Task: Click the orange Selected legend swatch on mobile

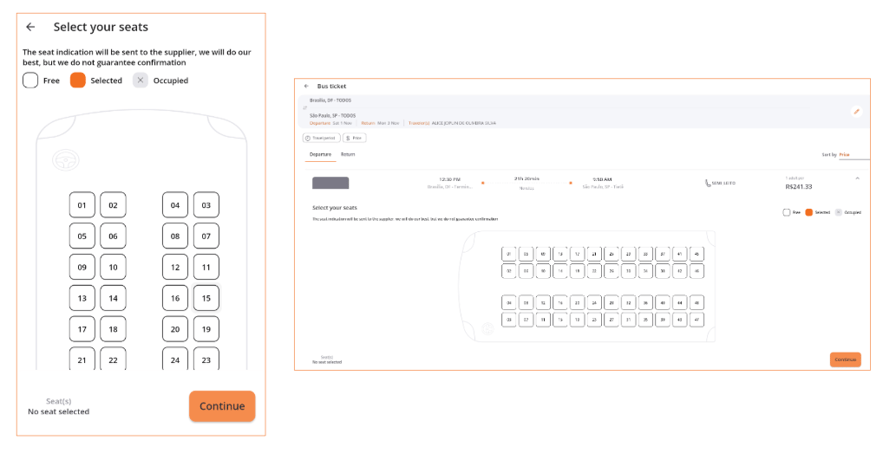Action: click(78, 80)
